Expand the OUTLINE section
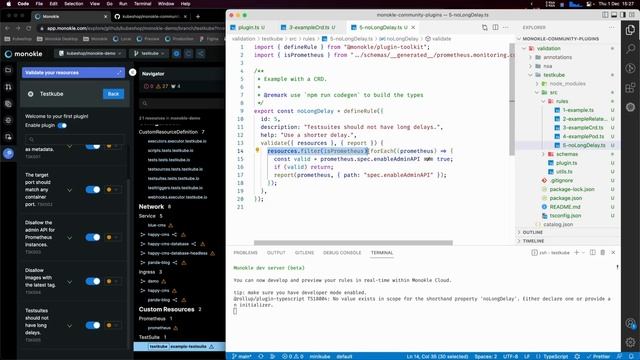 click(532, 232)
